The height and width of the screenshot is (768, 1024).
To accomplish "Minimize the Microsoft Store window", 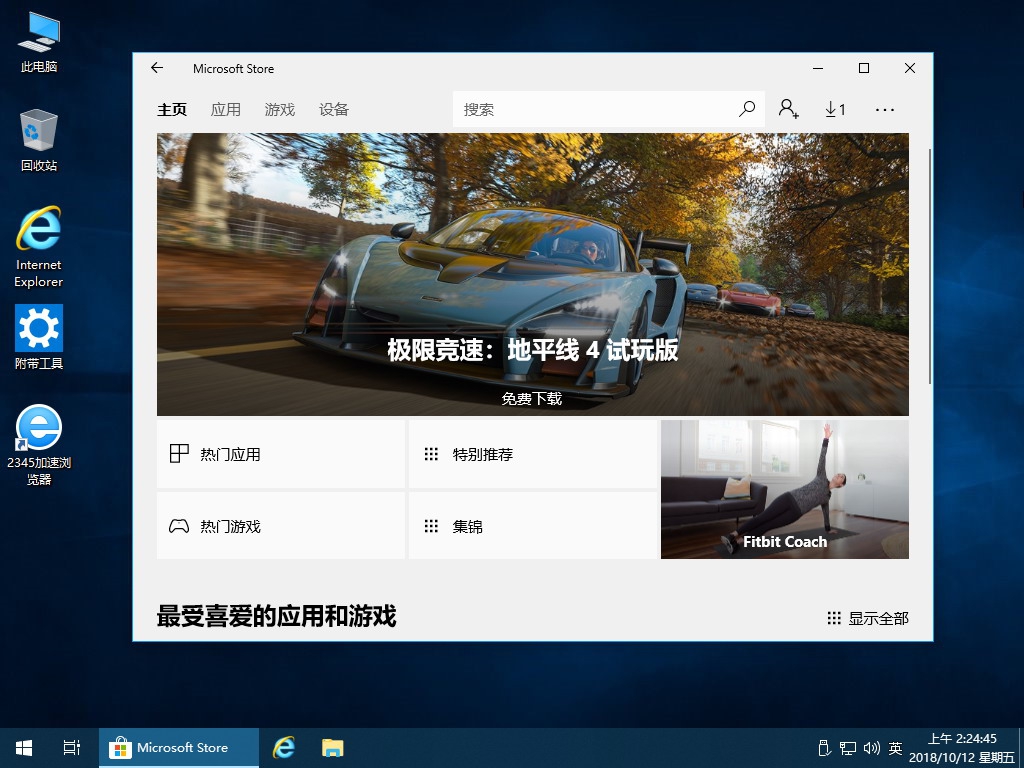I will (818, 68).
